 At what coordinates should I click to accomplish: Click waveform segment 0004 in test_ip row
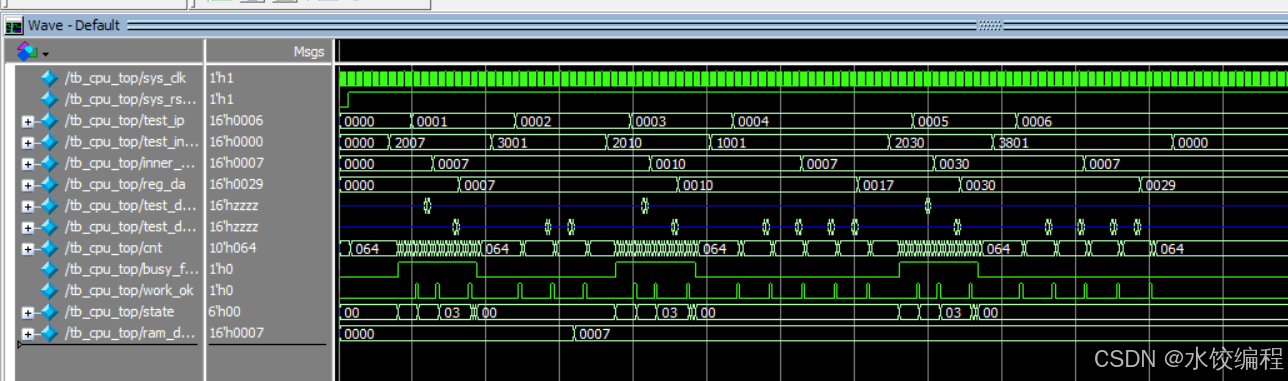coord(823,121)
